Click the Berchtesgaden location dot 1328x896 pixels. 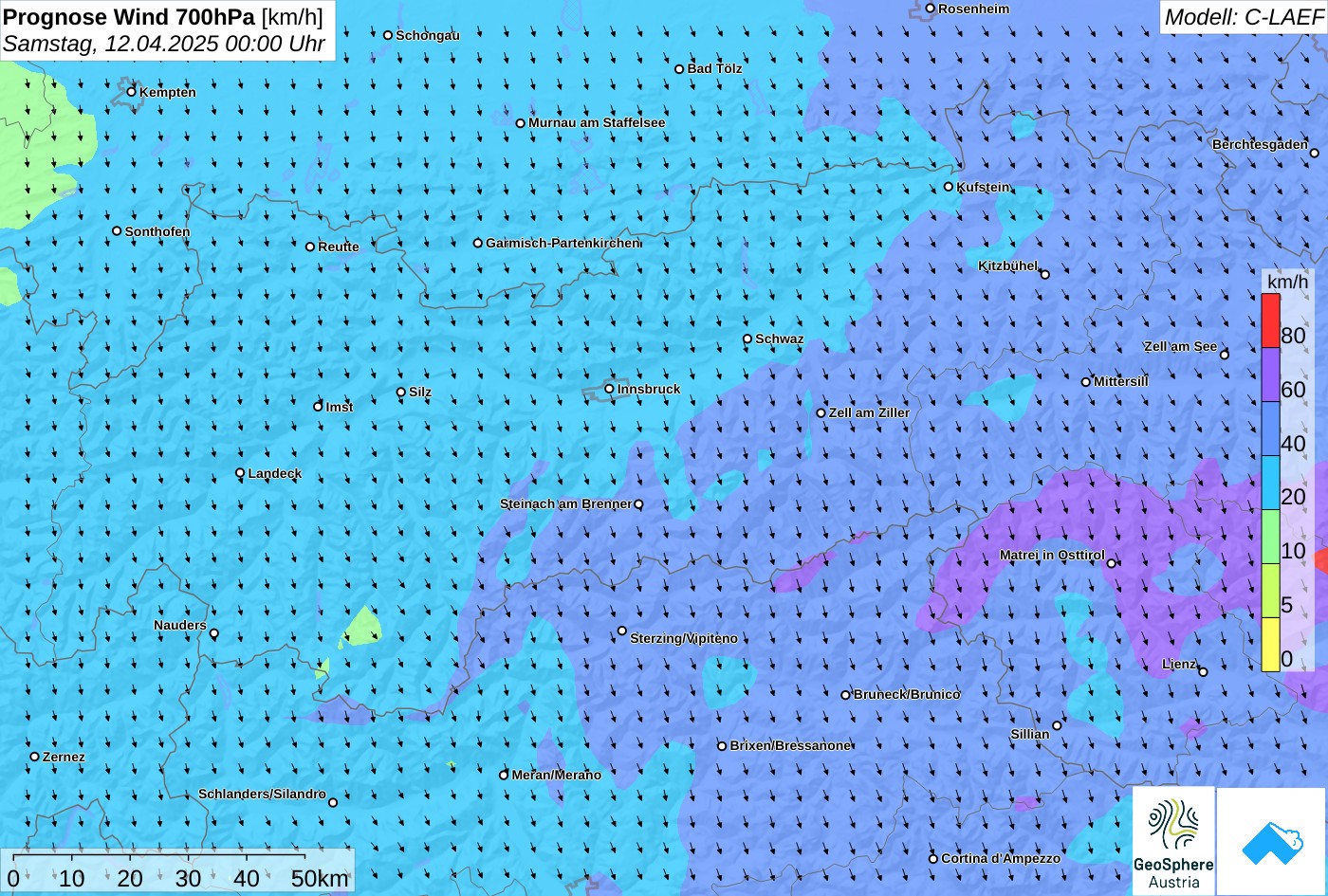click(x=1315, y=153)
